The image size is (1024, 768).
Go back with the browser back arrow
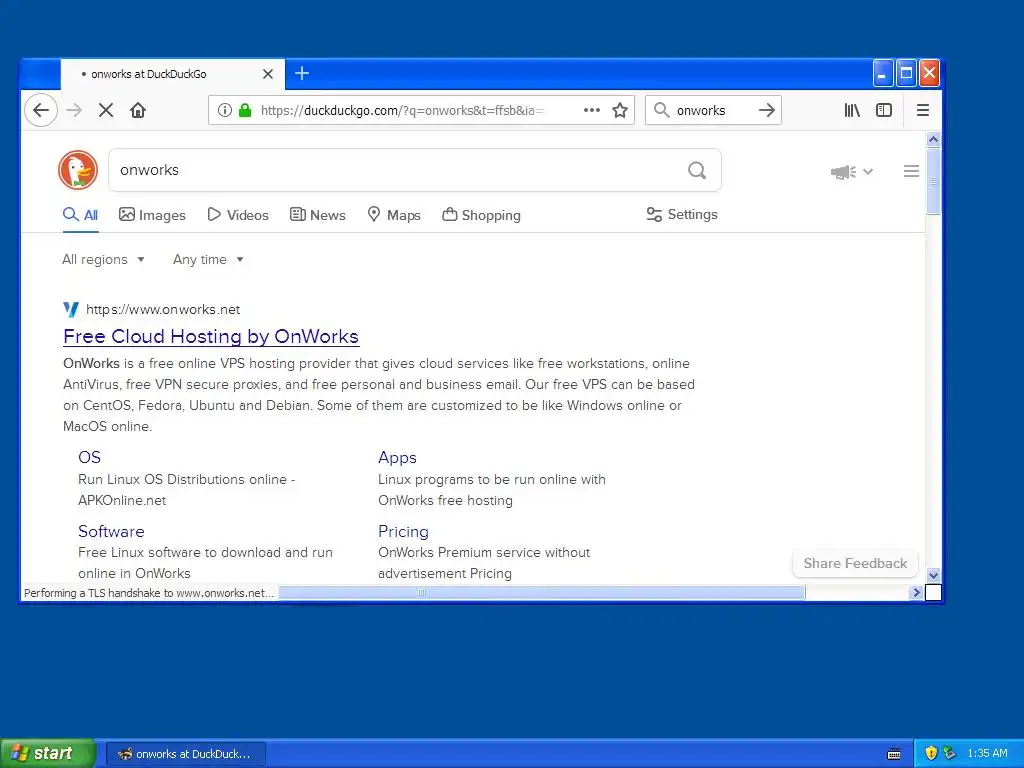(40, 110)
